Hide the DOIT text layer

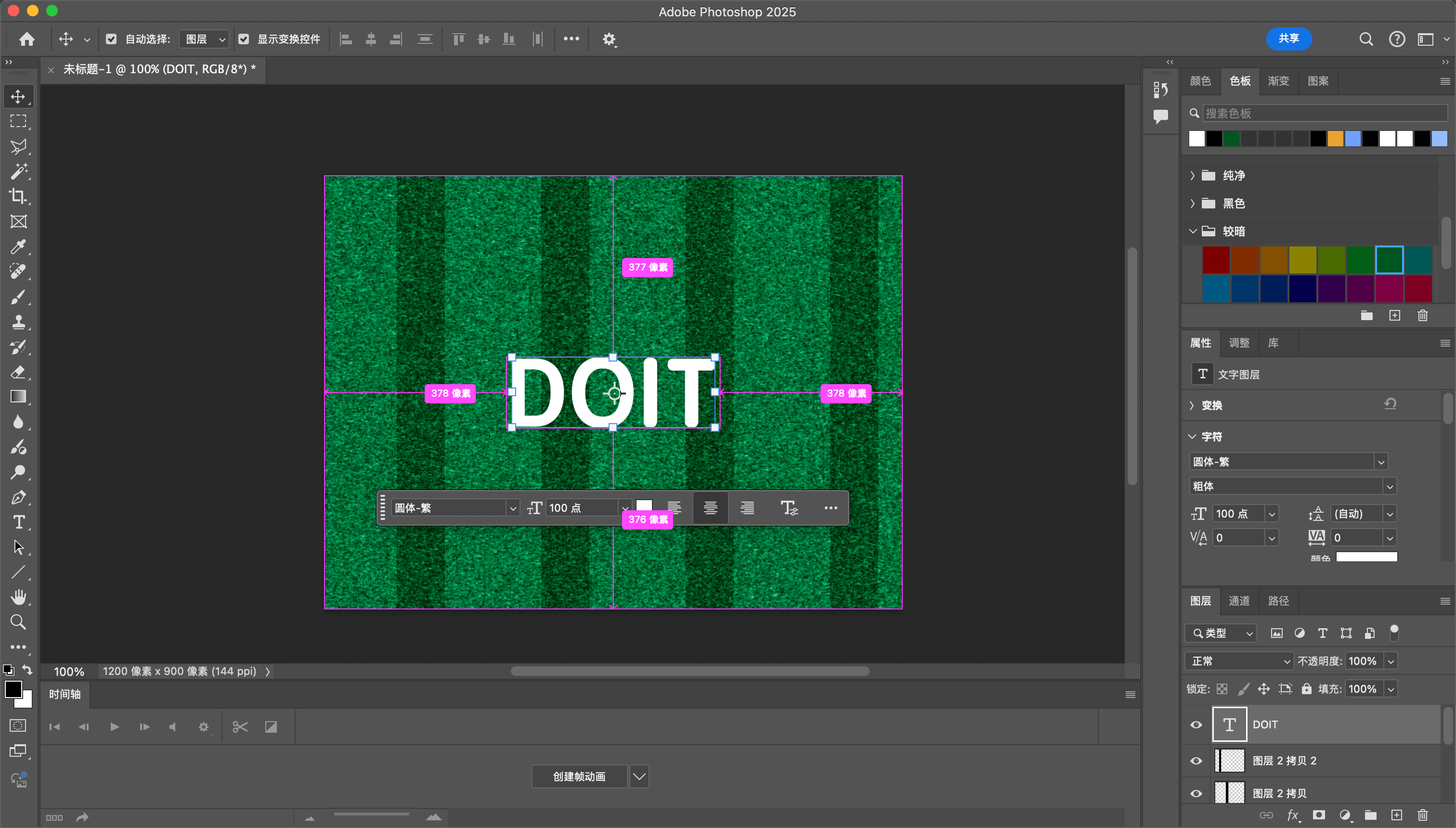point(1196,724)
